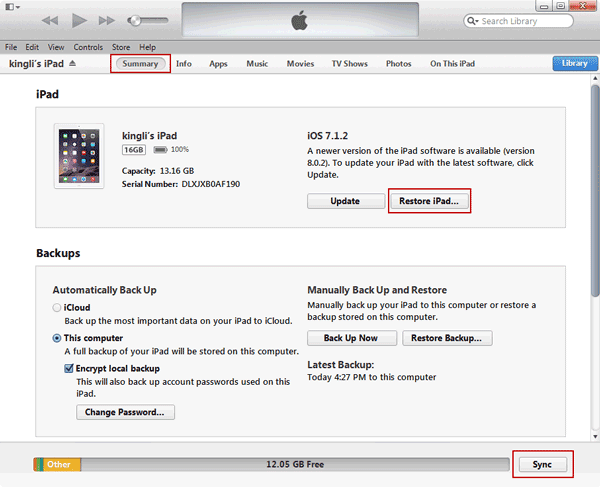Click the blue Library button
Viewport: 600px width, 487px height.
(x=575, y=64)
